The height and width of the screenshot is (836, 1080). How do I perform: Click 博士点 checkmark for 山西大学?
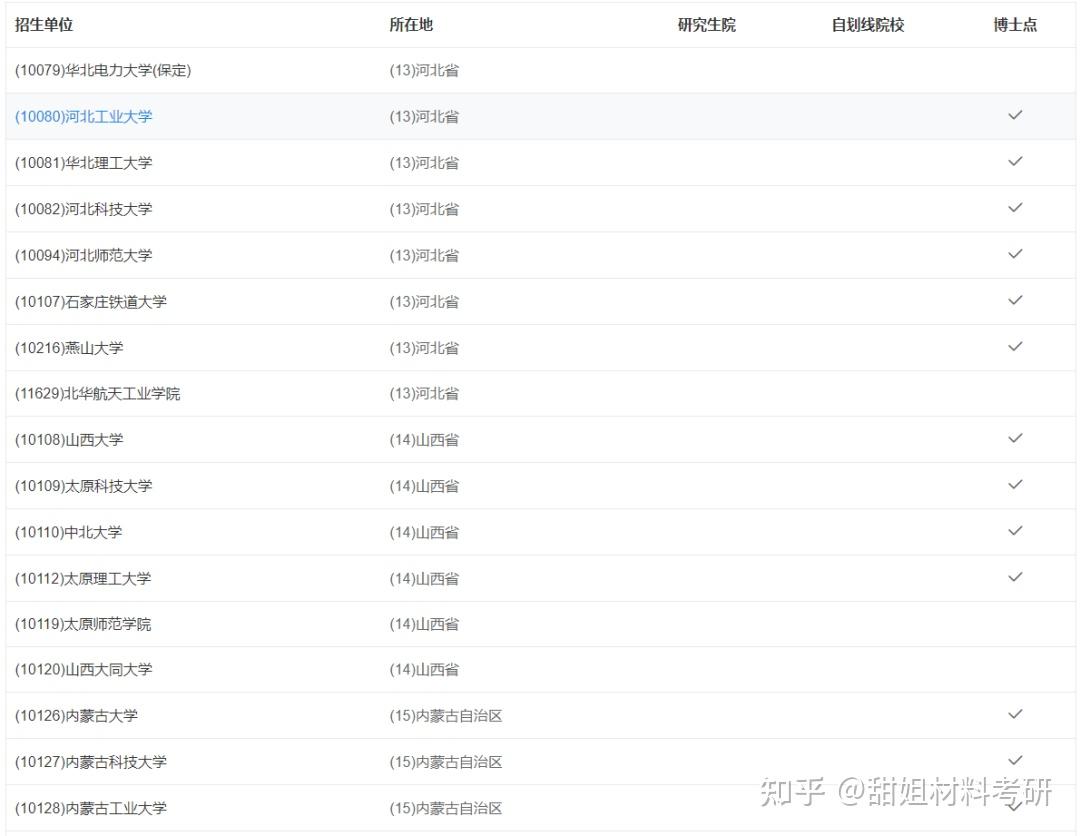tap(1015, 438)
